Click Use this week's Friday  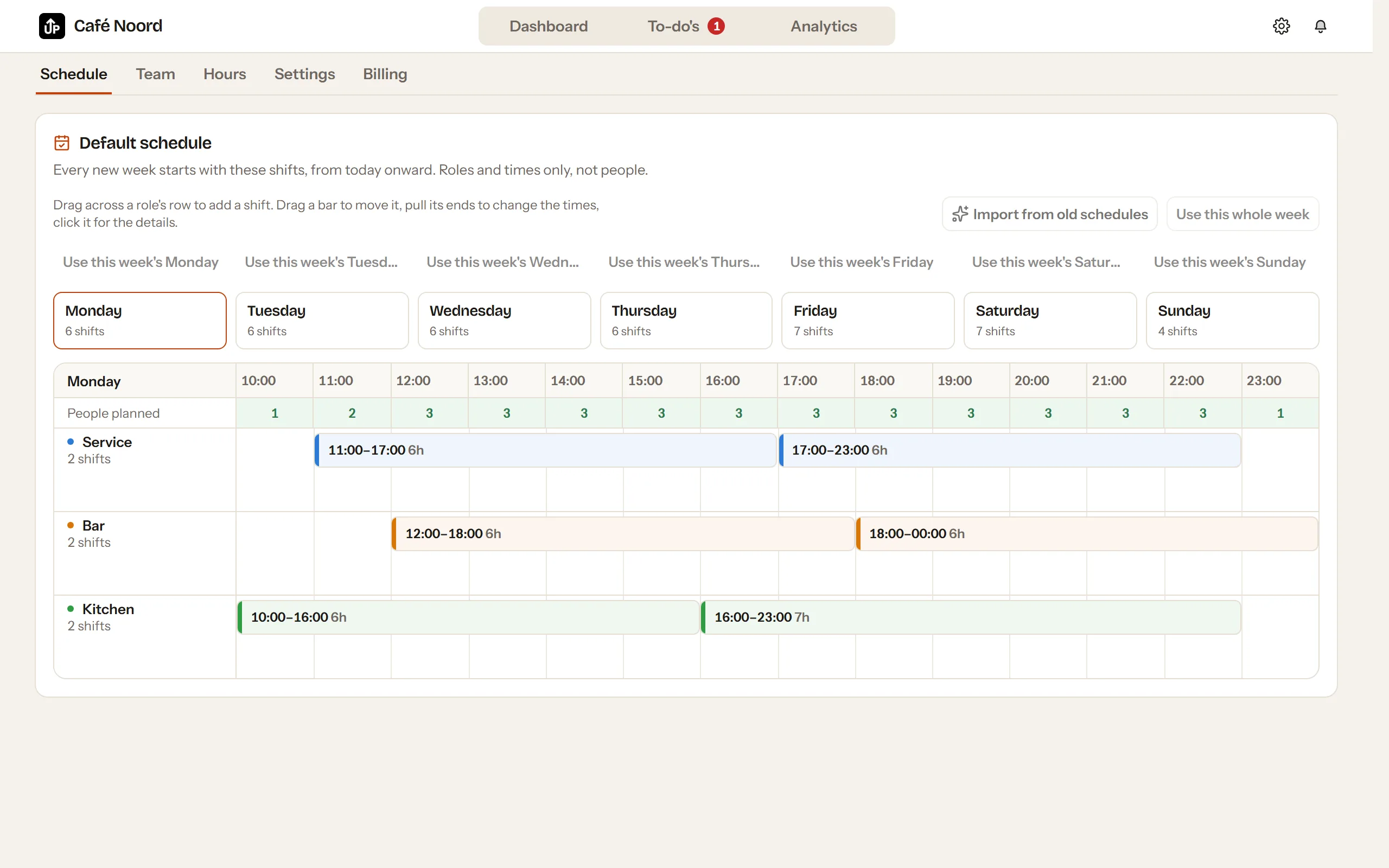pos(862,262)
